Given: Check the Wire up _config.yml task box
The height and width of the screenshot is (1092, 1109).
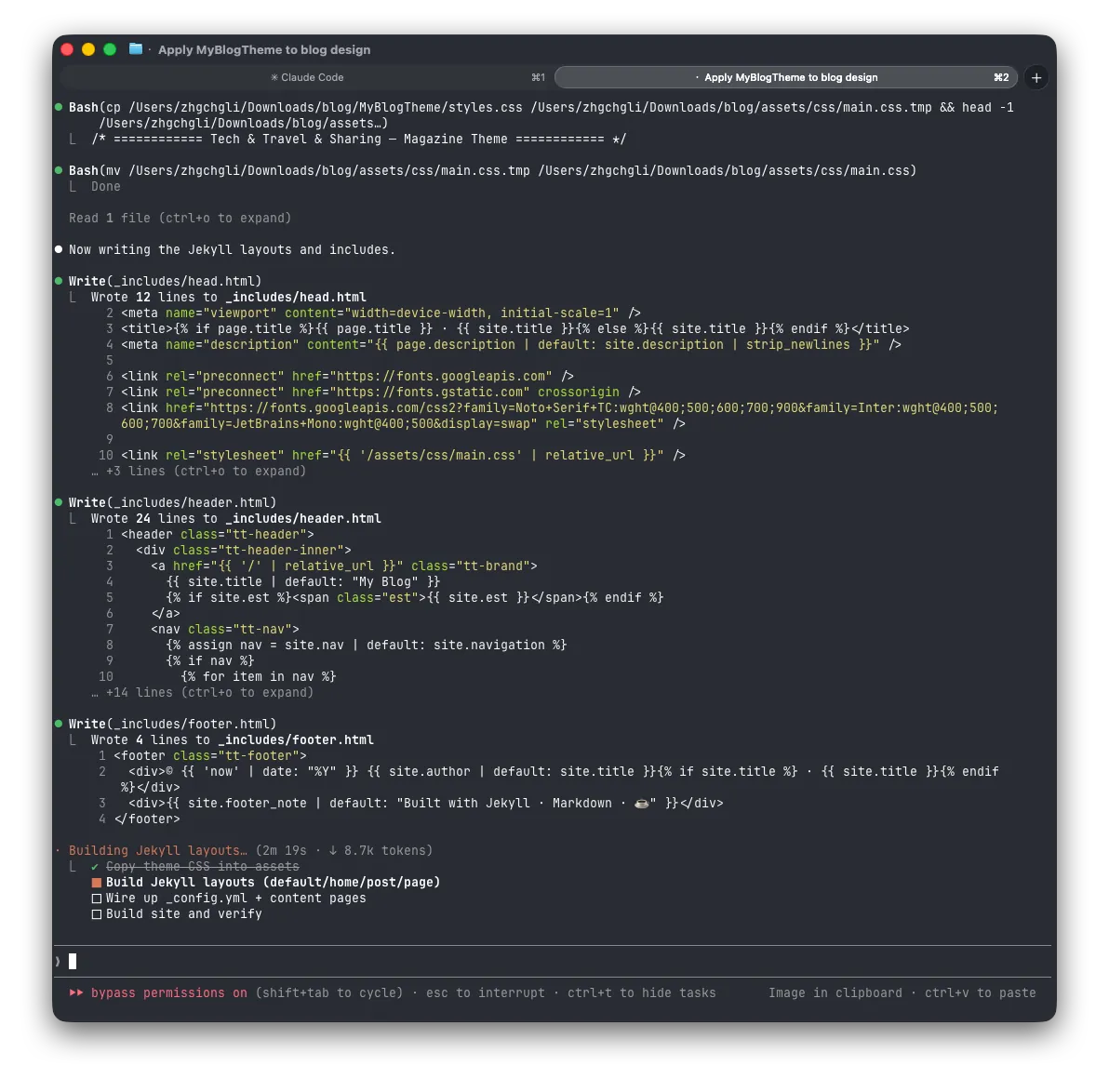Looking at the screenshot, I should tap(96, 899).
